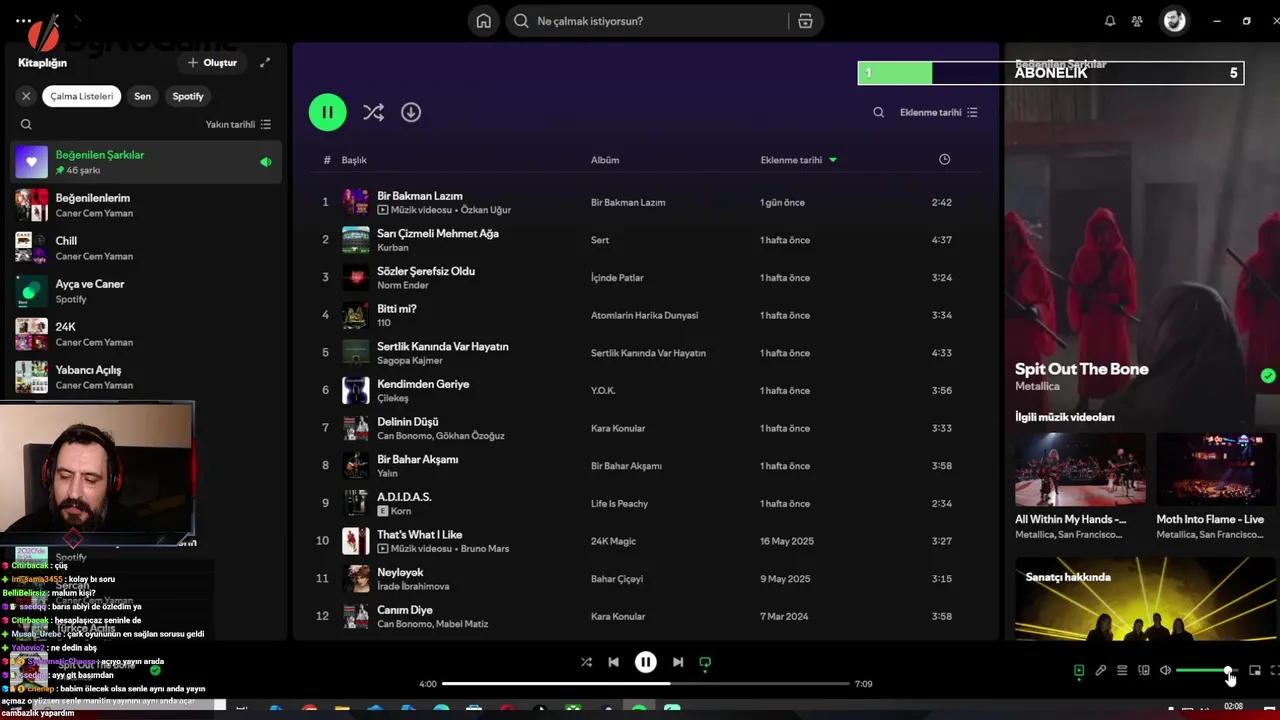Open the library search magnifier
The image size is (1280, 720).
(x=26, y=125)
